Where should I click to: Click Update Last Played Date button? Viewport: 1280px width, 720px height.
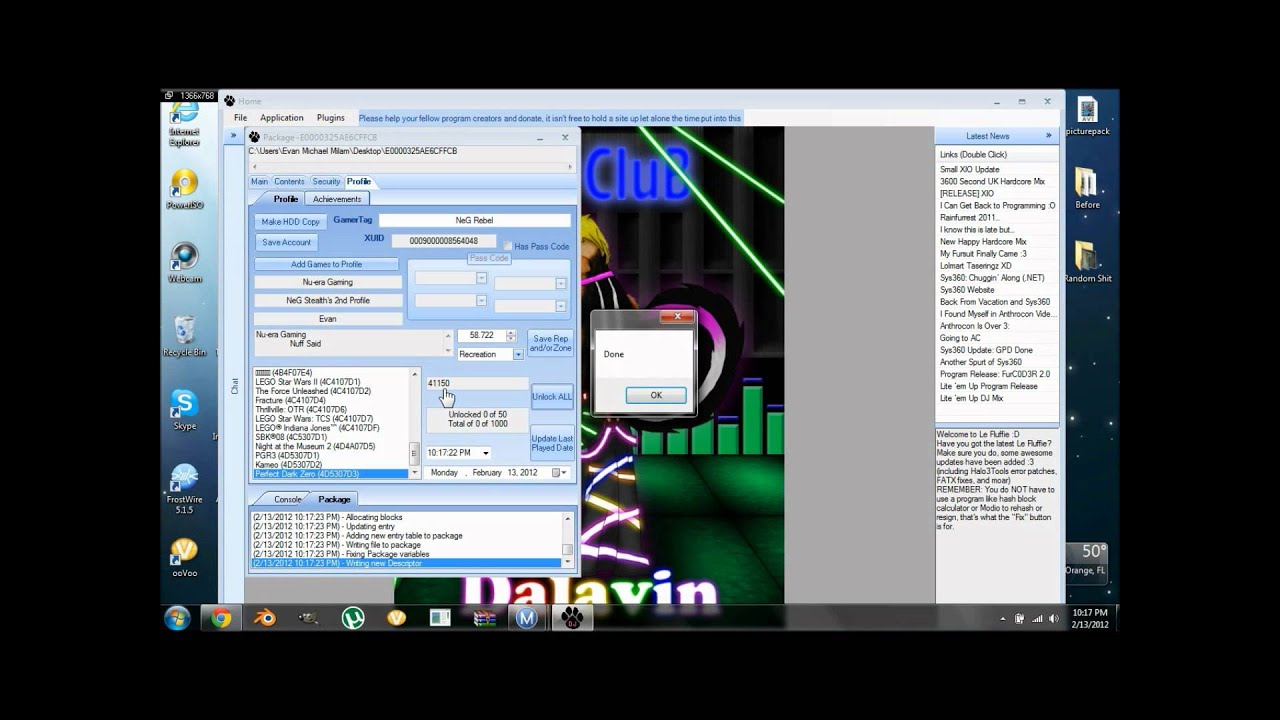point(552,444)
